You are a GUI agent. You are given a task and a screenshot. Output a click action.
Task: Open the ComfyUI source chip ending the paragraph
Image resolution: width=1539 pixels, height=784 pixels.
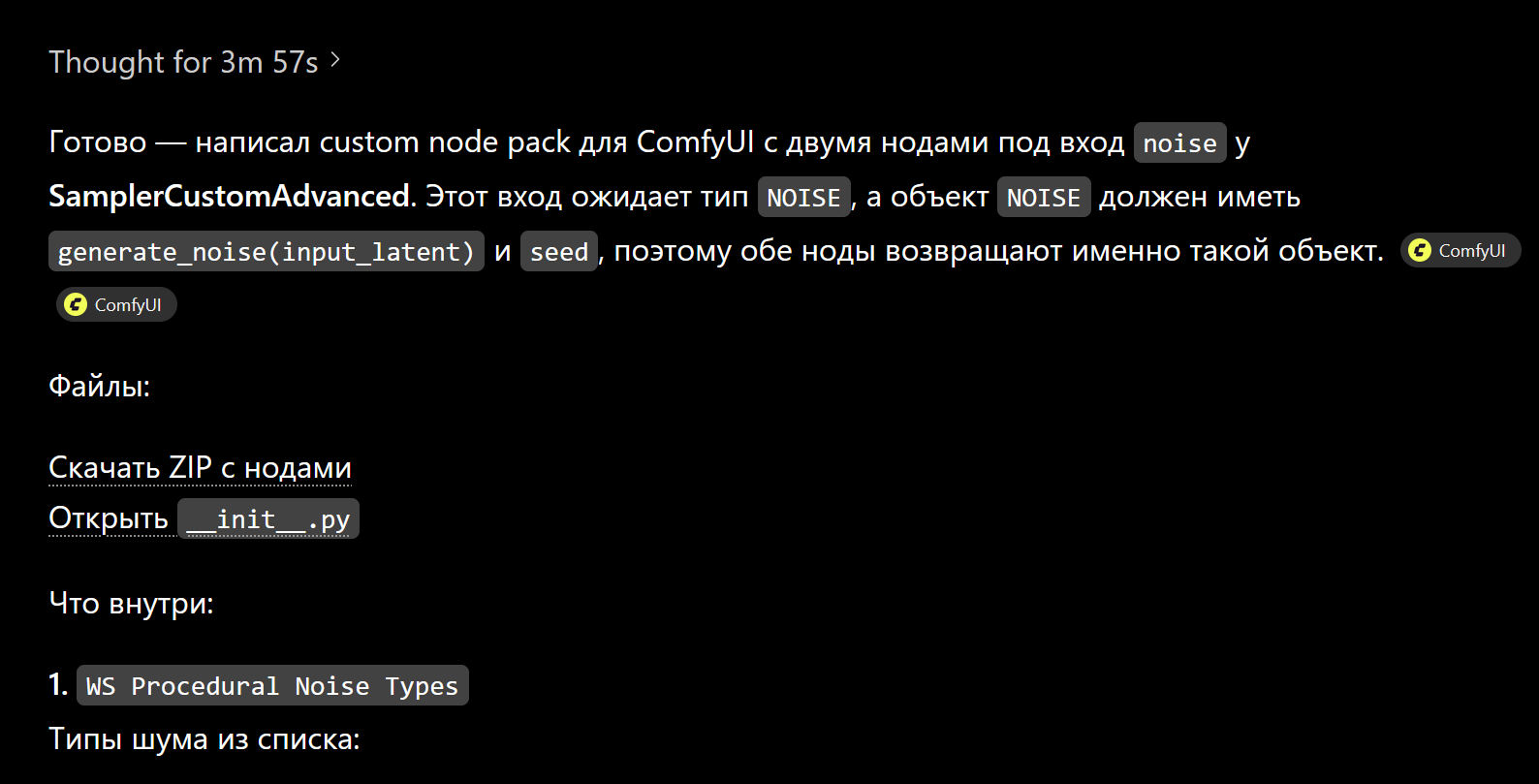(1460, 251)
